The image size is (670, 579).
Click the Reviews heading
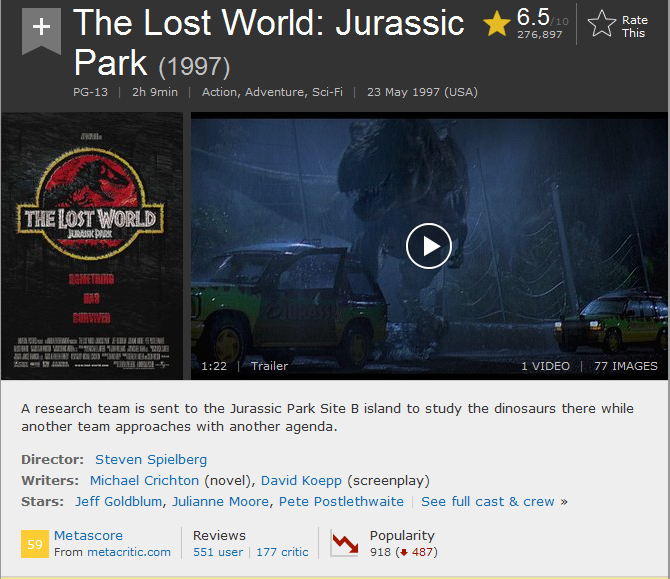(x=219, y=535)
